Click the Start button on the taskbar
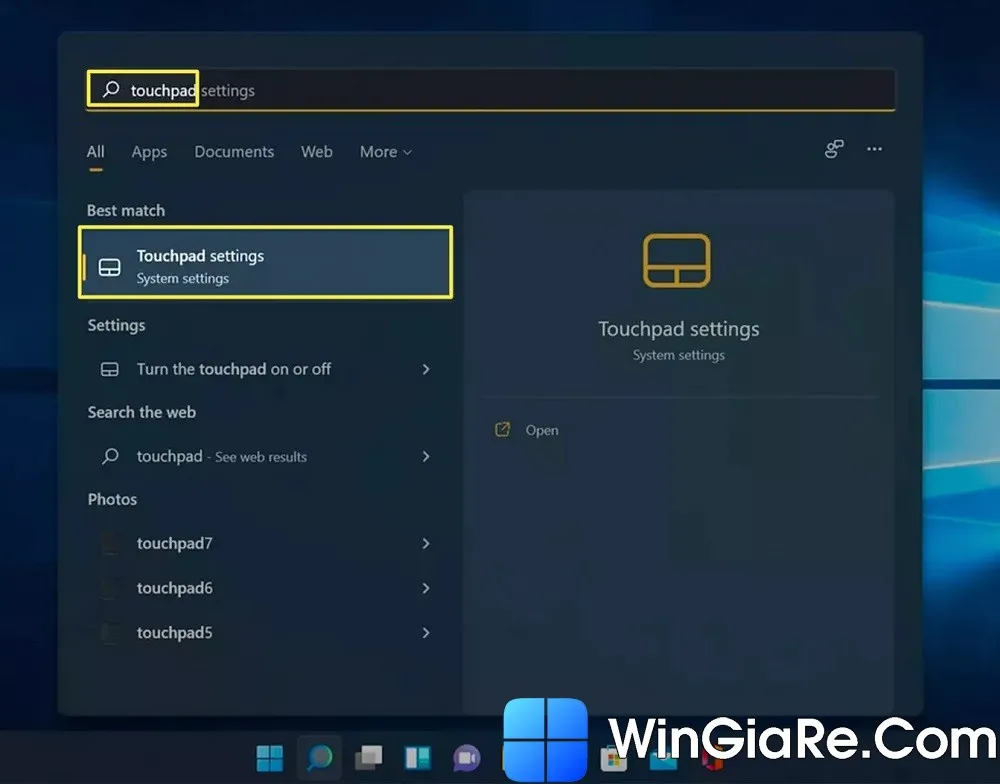Screen dimensions: 1000x784 (270, 757)
